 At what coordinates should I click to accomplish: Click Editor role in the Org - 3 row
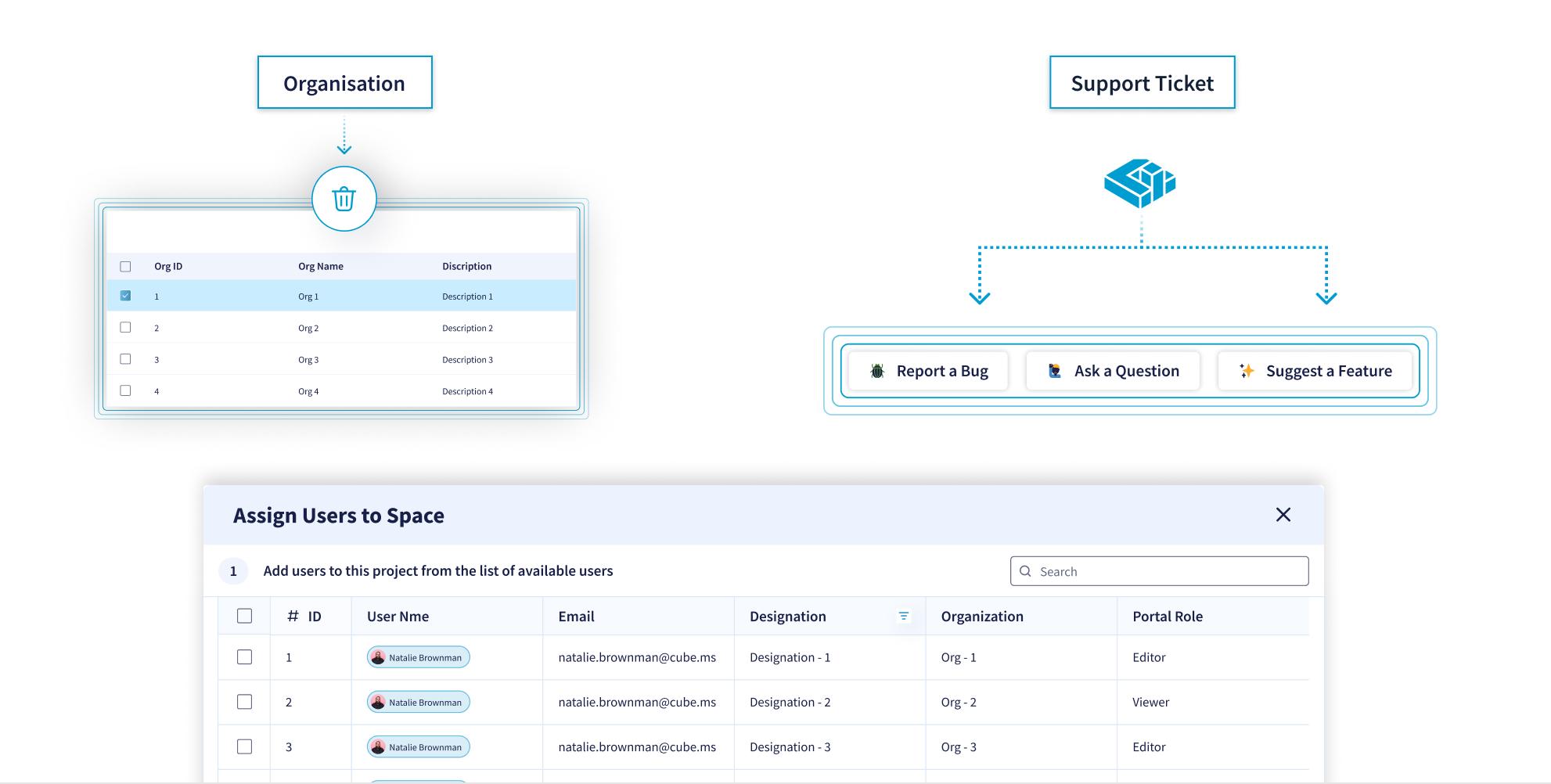click(1149, 746)
